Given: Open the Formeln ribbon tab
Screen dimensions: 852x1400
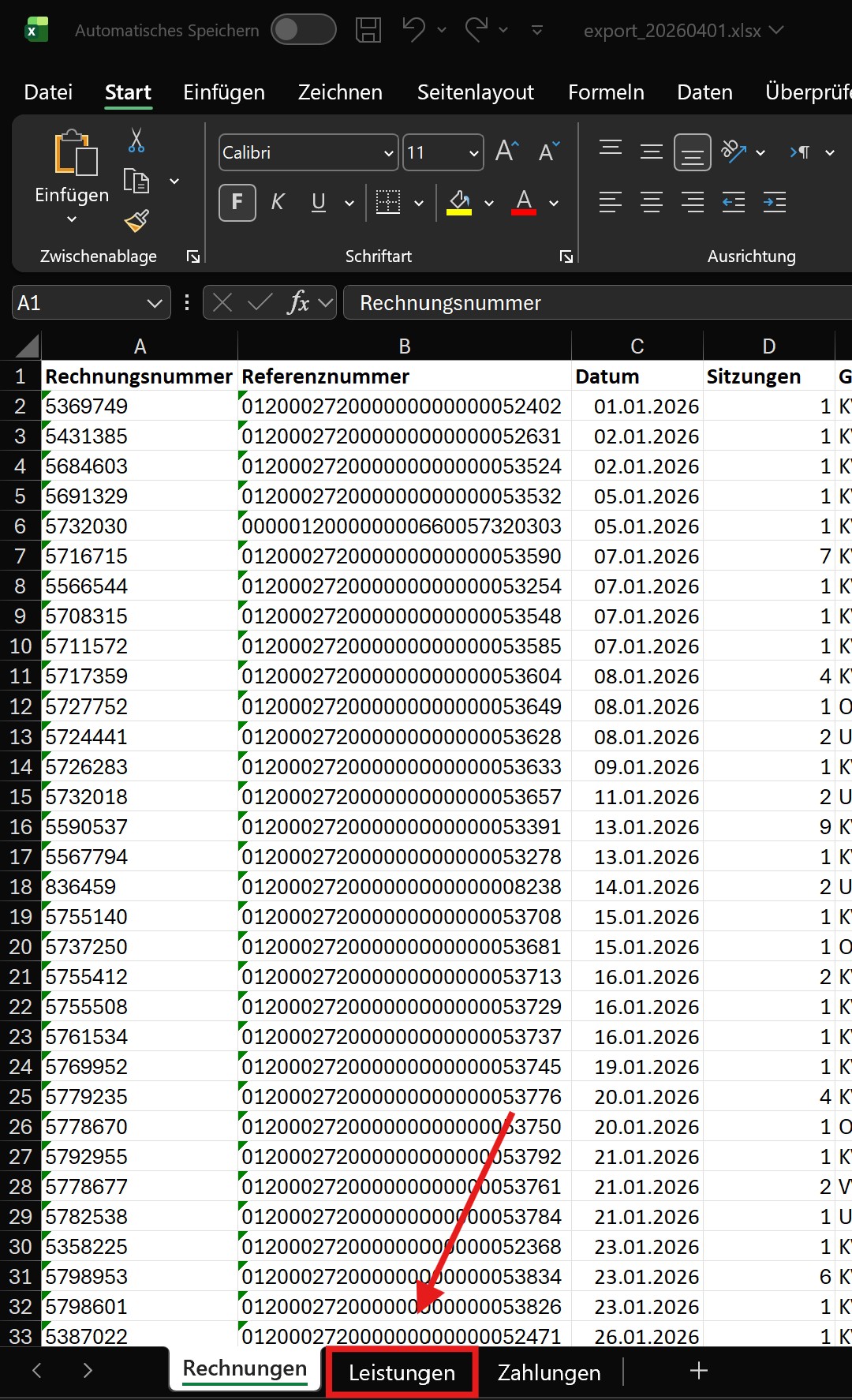Looking at the screenshot, I should [x=606, y=92].
